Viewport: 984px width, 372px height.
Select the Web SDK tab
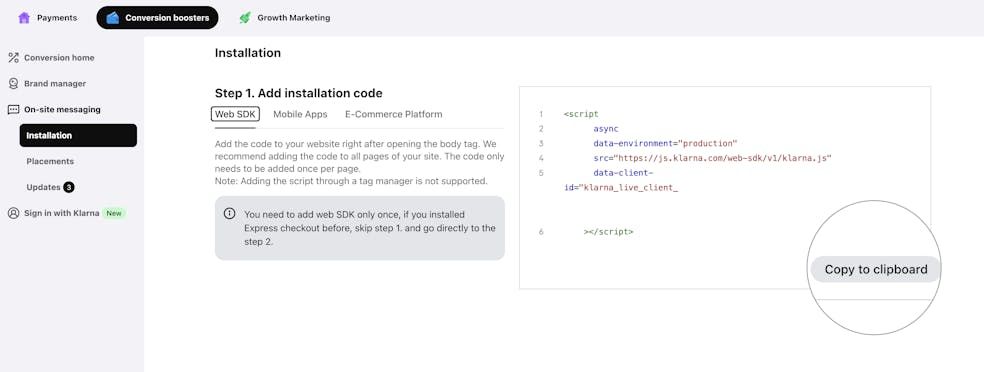(x=235, y=114)
